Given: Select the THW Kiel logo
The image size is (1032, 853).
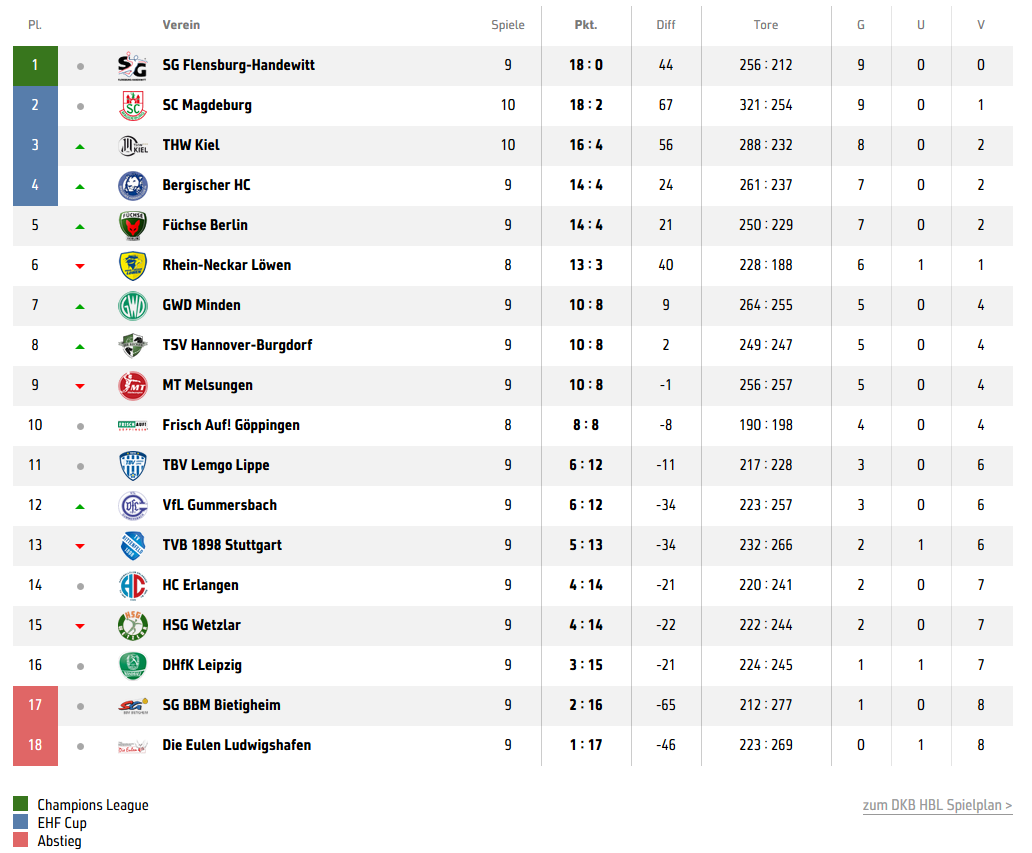Looking at the screenshot, I should 133,145.
